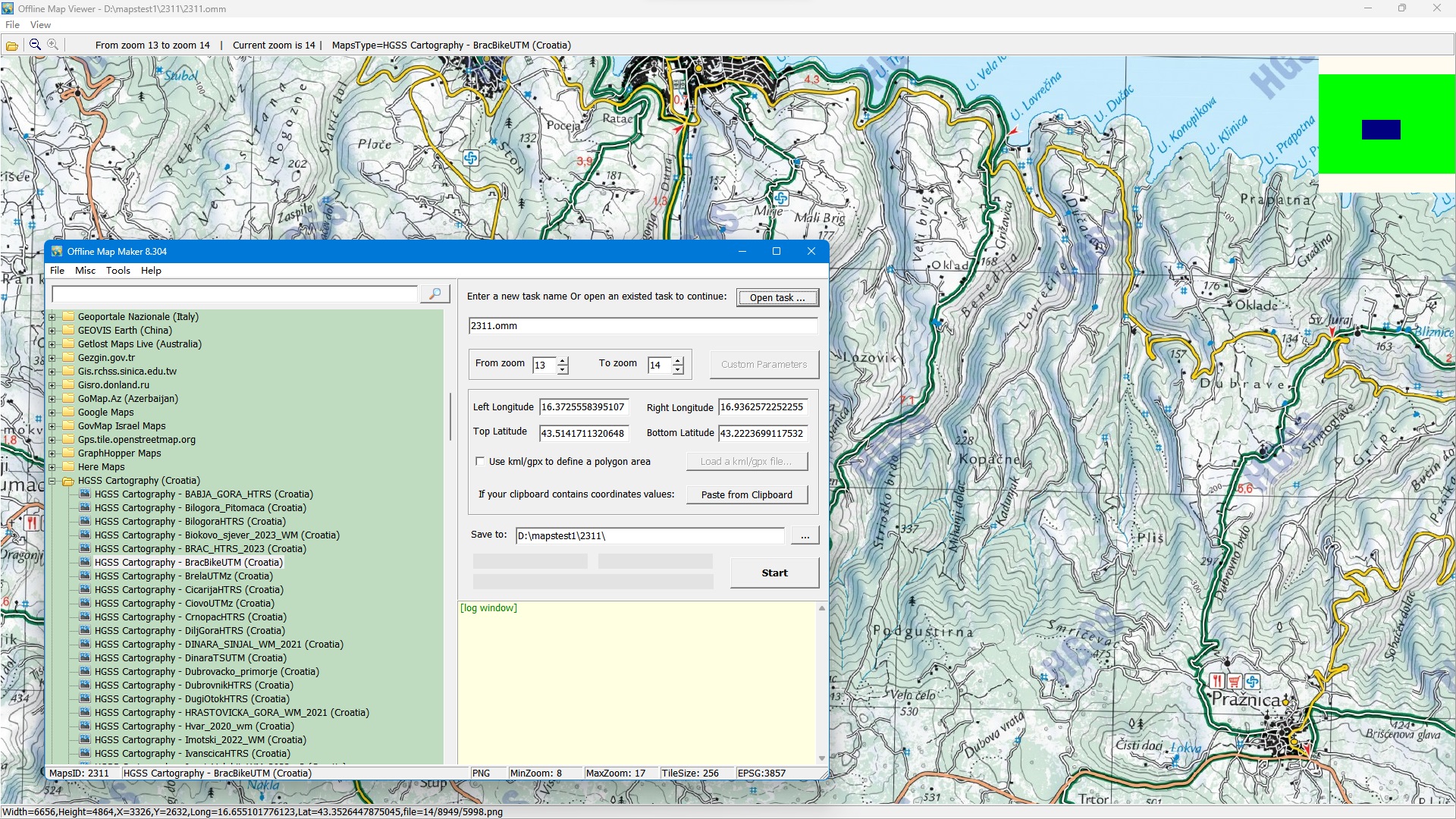Open File menu in Offline Map Viewer
The width and height of the screenshot is (1456, 819).
coord(13,25)
